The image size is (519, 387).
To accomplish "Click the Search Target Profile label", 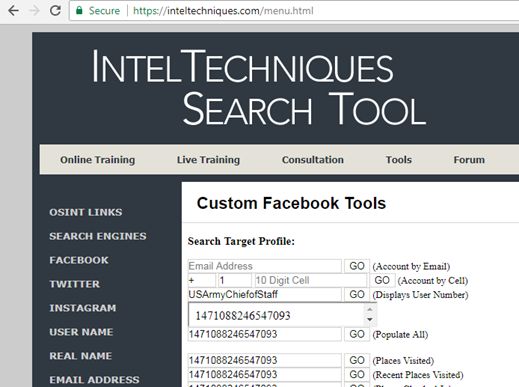I will [x=241, y=241].
